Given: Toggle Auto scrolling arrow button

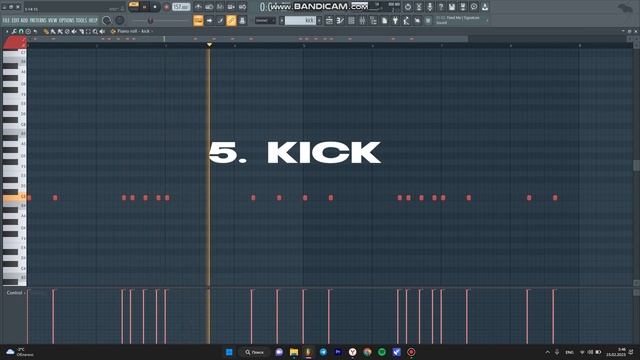Looking at the screenshot, I should tap(209, 20).
